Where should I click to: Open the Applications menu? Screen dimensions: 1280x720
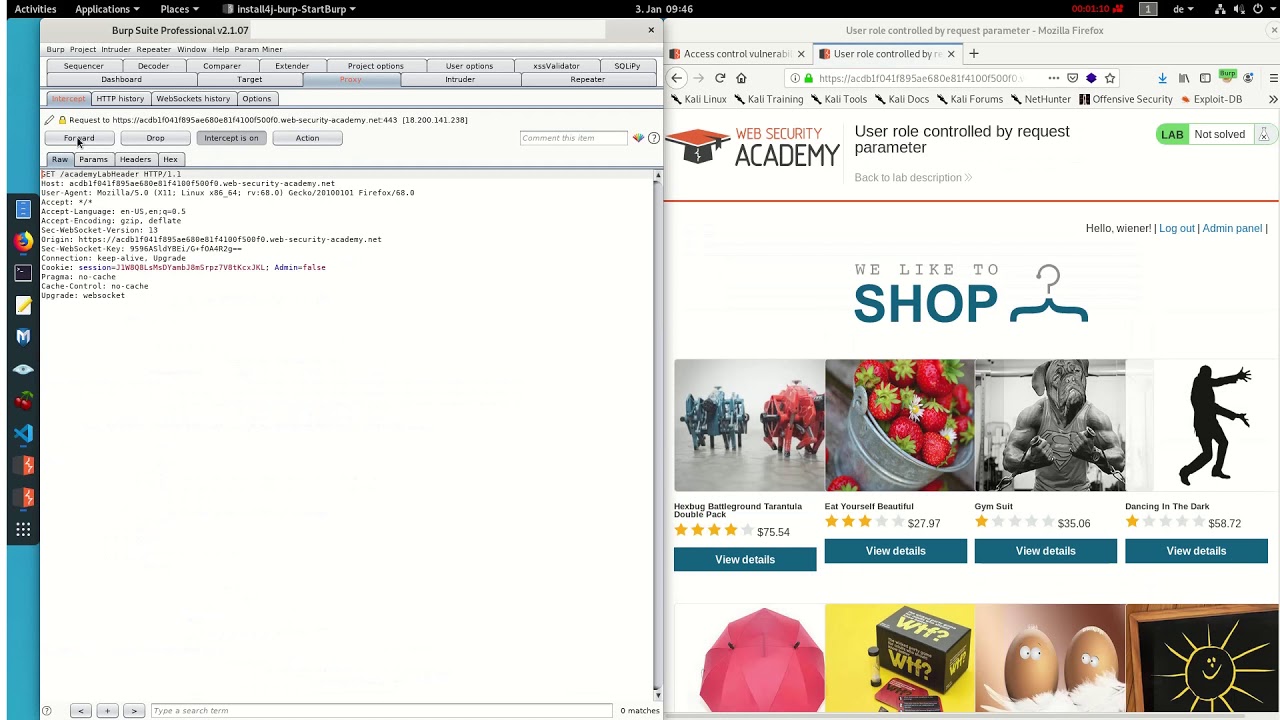pos(107,9)
